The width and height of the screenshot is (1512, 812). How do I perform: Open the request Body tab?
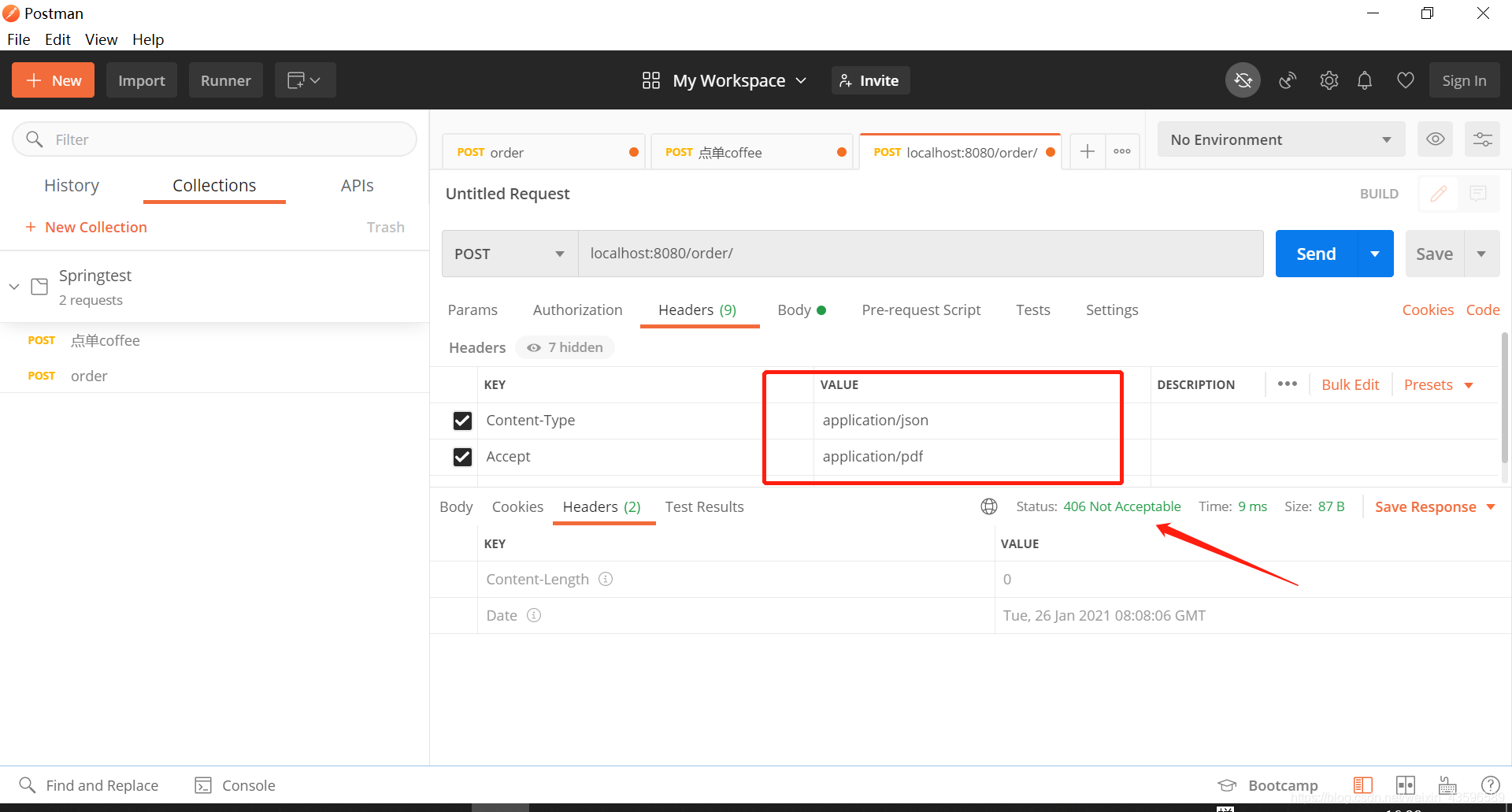[802, 310]
